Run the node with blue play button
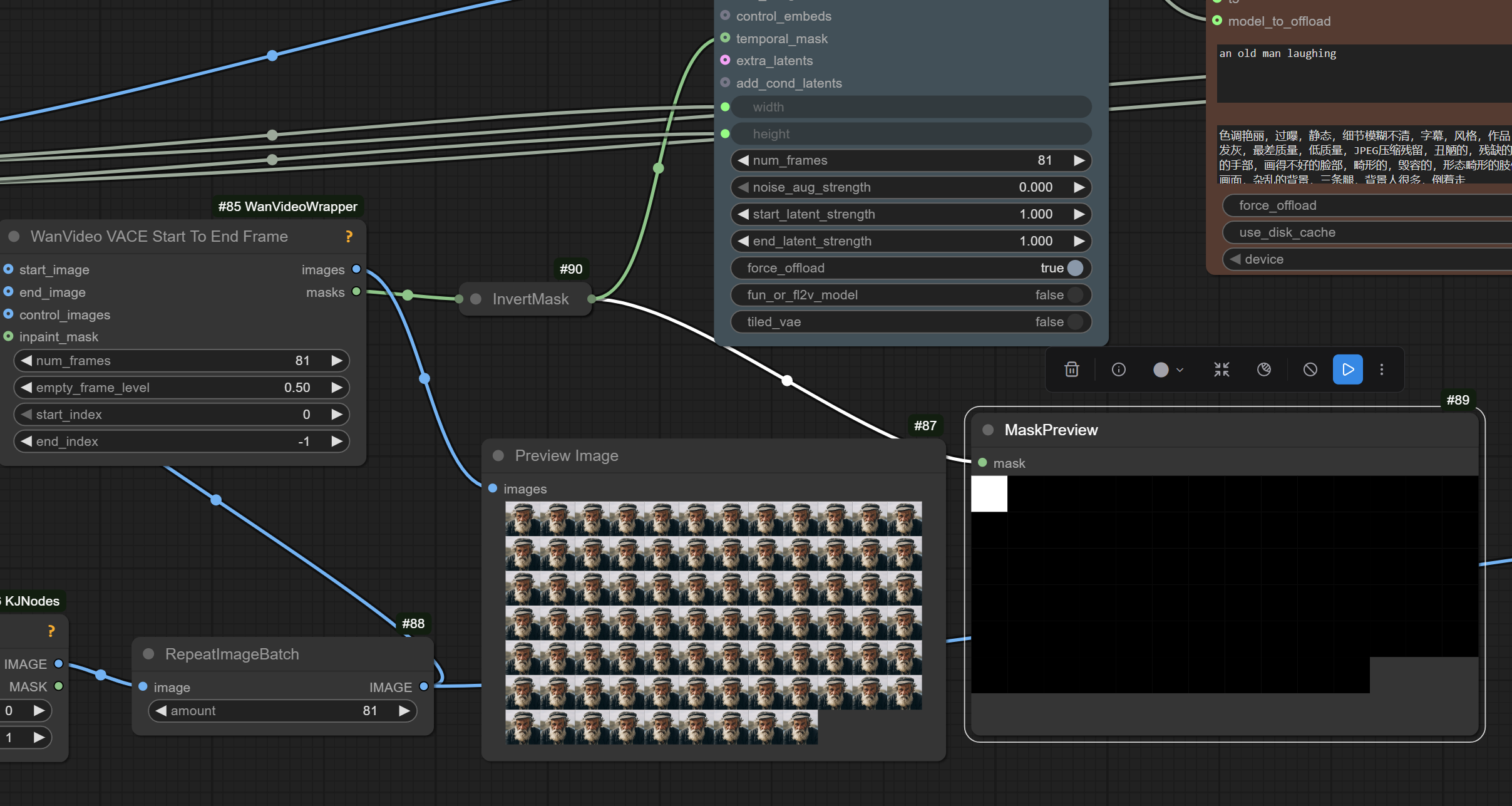The width and height of the screenshot is (1512, 806). (1347, 369)
